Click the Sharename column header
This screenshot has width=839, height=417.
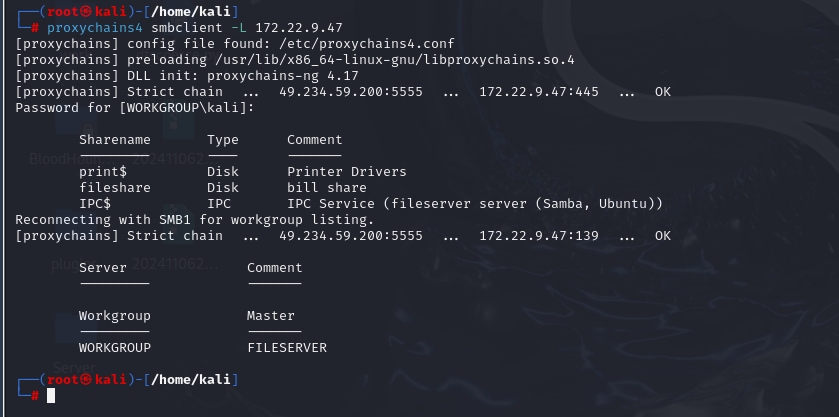pyautogui.click(x=115, y=140)
